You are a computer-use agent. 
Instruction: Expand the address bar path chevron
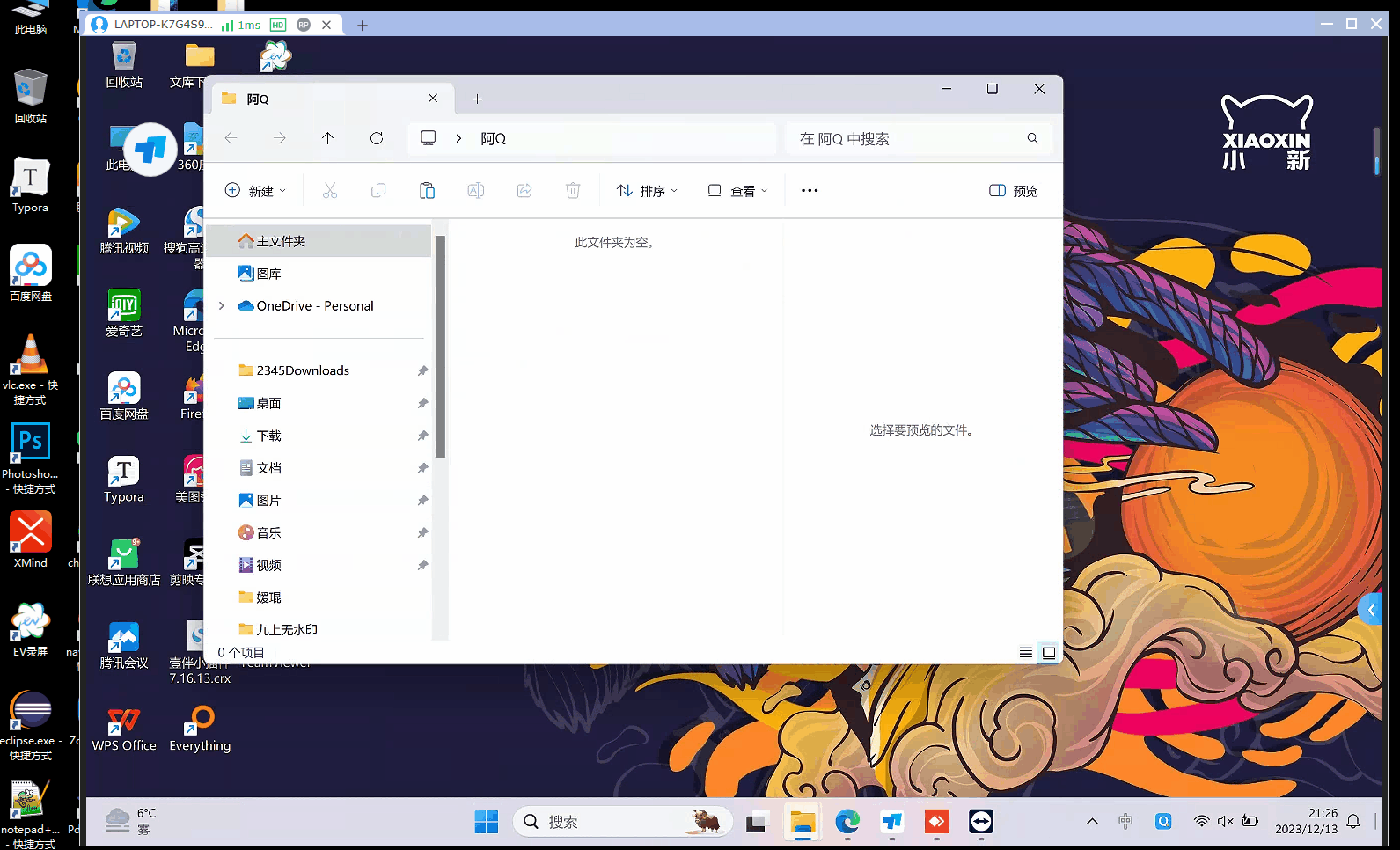tap(458, 138)
